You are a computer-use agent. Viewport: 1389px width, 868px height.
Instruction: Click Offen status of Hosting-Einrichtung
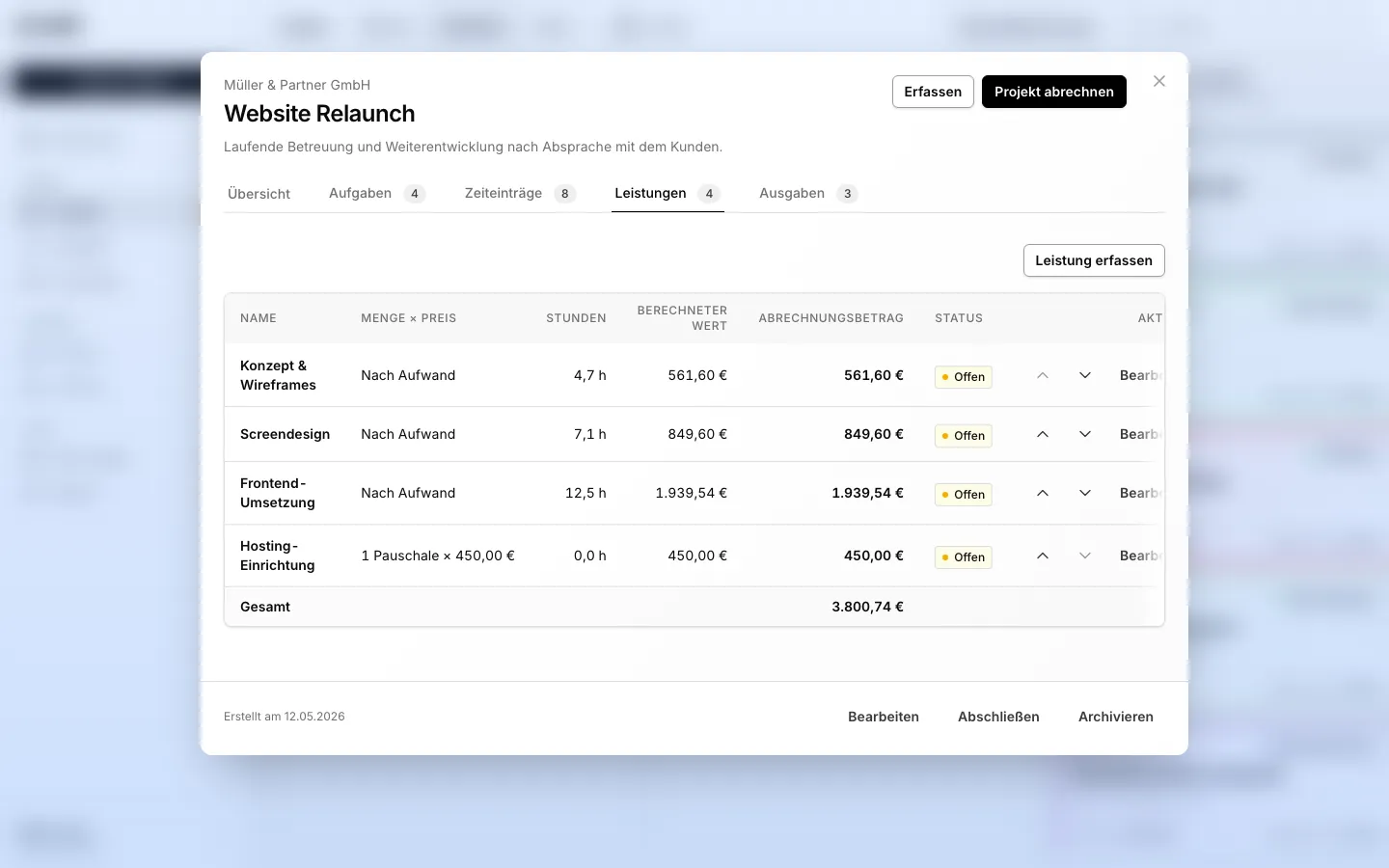(964, 557)
